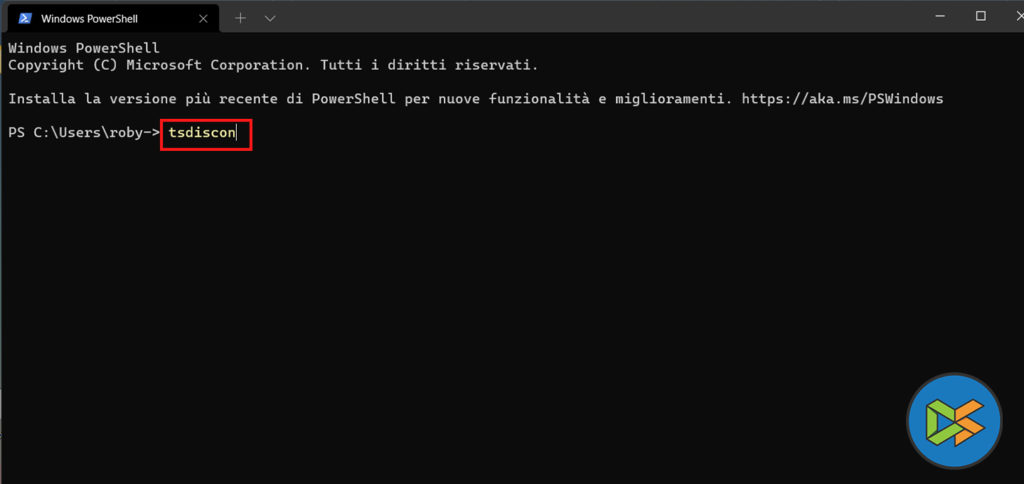The width and height of the screenshot is (1024, 484).
Task: Select the Windows PowerShell tab title
Action: click(x=91, y=18)
